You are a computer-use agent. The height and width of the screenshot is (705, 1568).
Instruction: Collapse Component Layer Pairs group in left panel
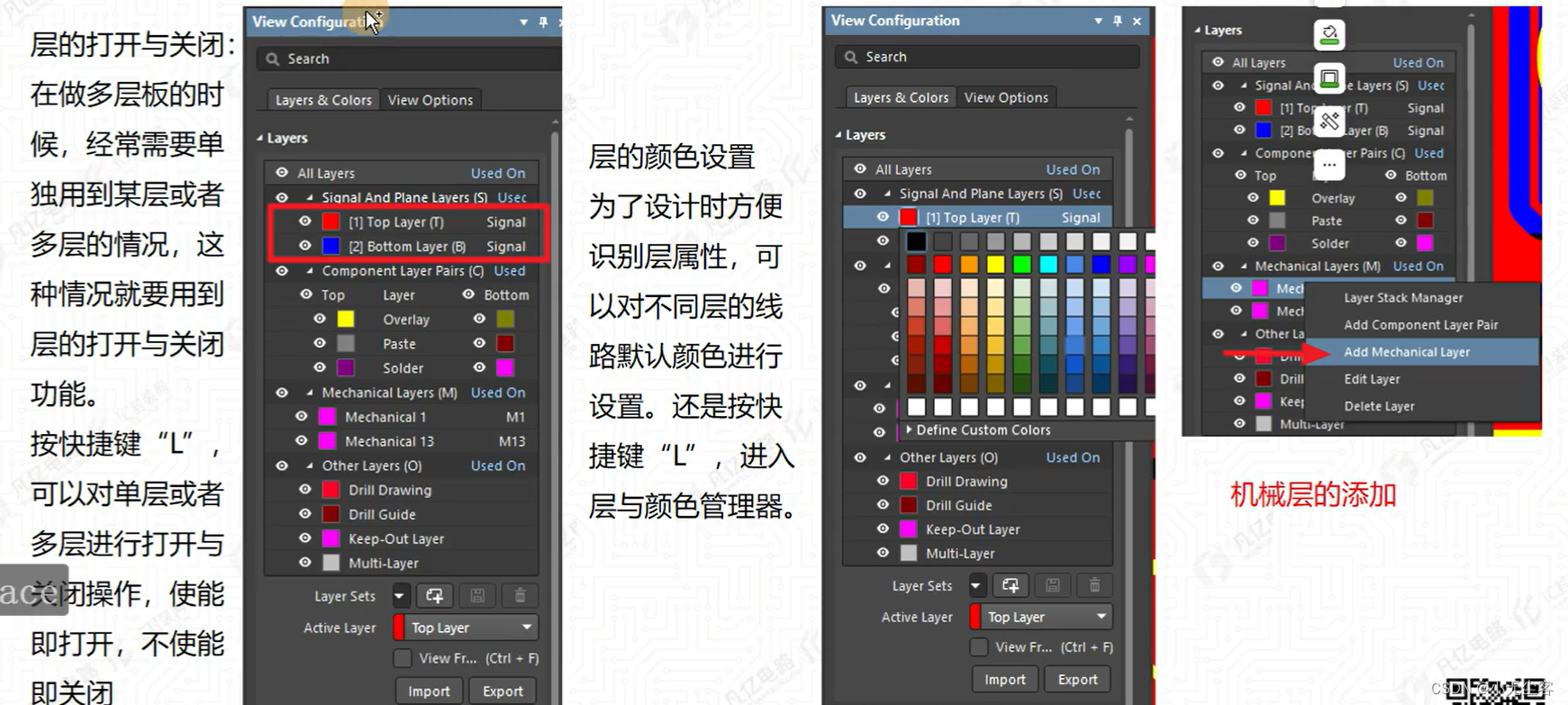coord(310,270)
